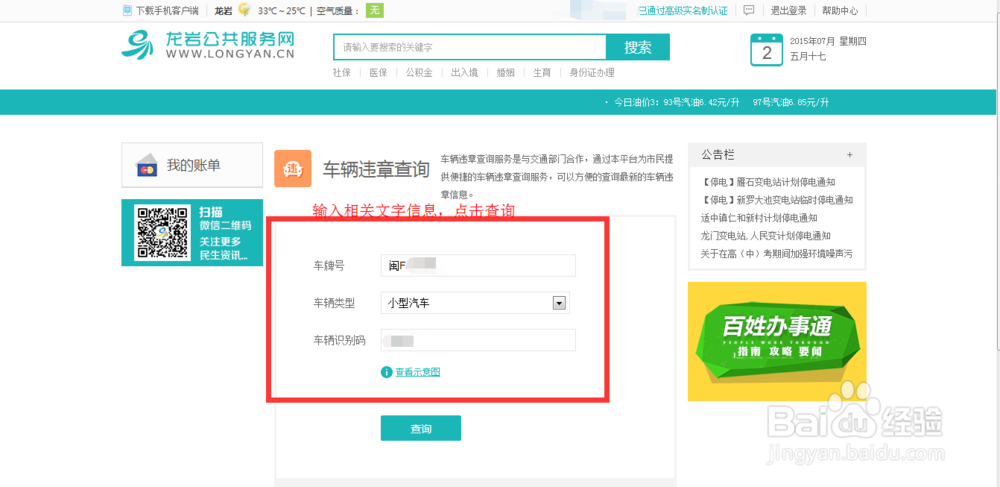Click the WeChat QR code image
The image size is (1000, 487).
163,233
